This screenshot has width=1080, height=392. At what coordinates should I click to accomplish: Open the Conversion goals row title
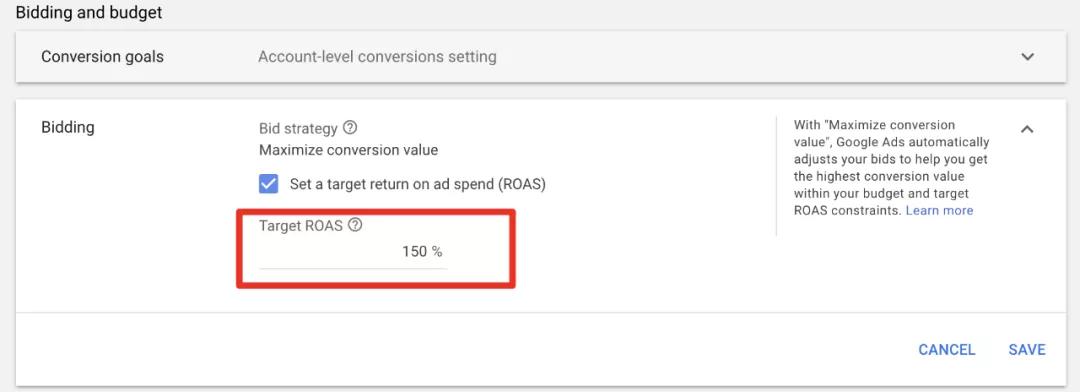click(103, 56)
